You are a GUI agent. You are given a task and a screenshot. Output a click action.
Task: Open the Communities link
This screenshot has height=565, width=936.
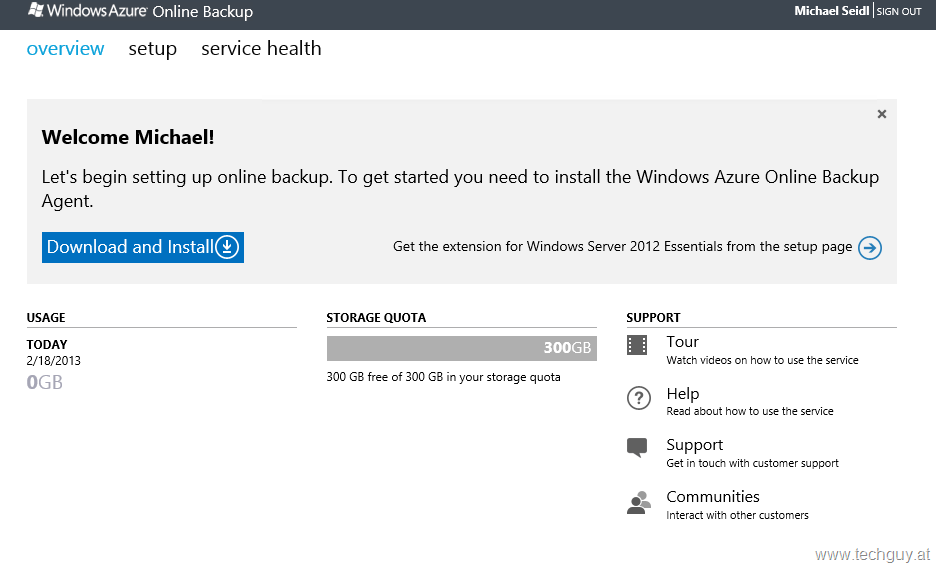tap(713, 496)
